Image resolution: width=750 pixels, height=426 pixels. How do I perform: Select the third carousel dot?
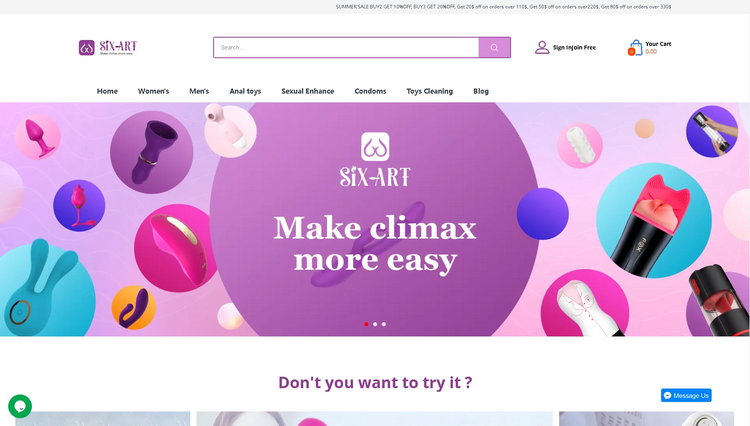pyautogui.click(x=384, y=324)
